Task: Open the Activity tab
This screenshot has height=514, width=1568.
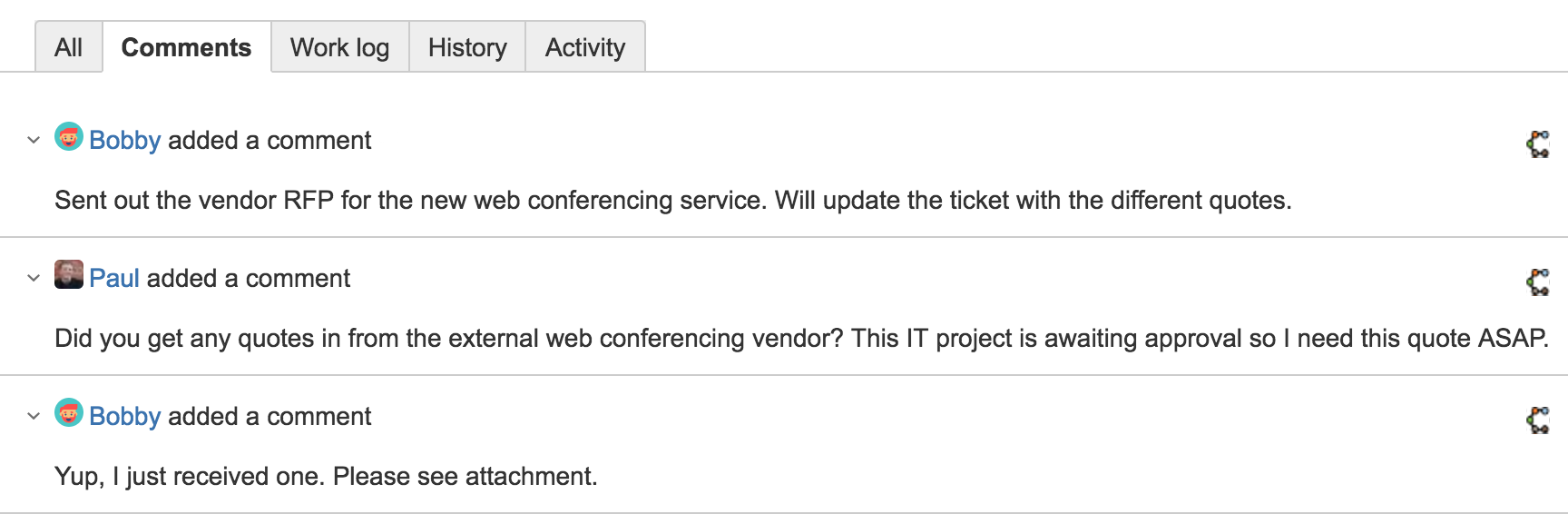Action: 585,47
